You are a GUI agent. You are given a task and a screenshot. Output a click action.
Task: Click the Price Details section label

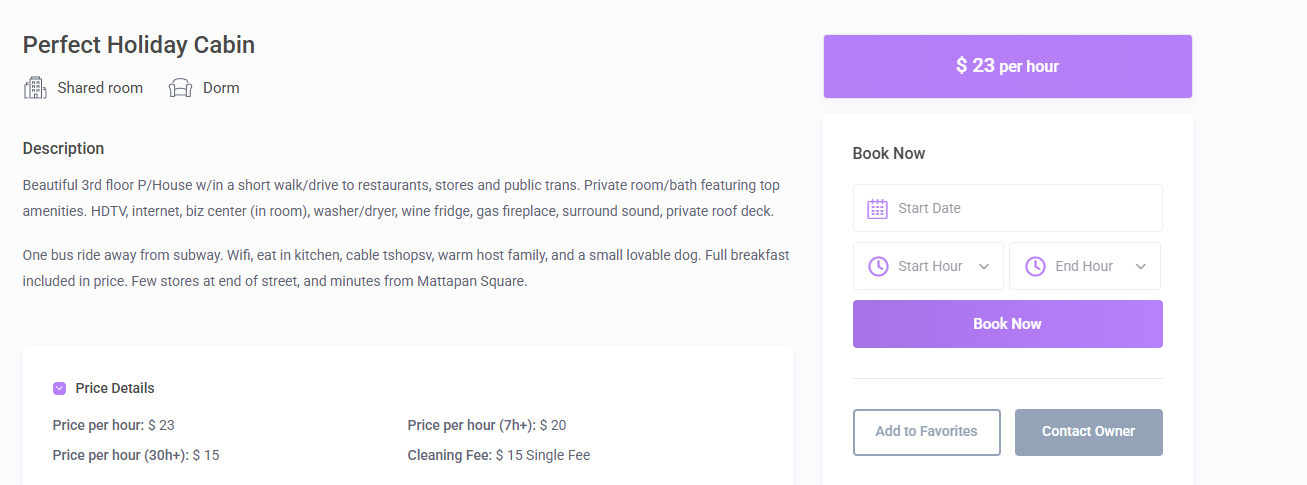(x=115, y=388)
